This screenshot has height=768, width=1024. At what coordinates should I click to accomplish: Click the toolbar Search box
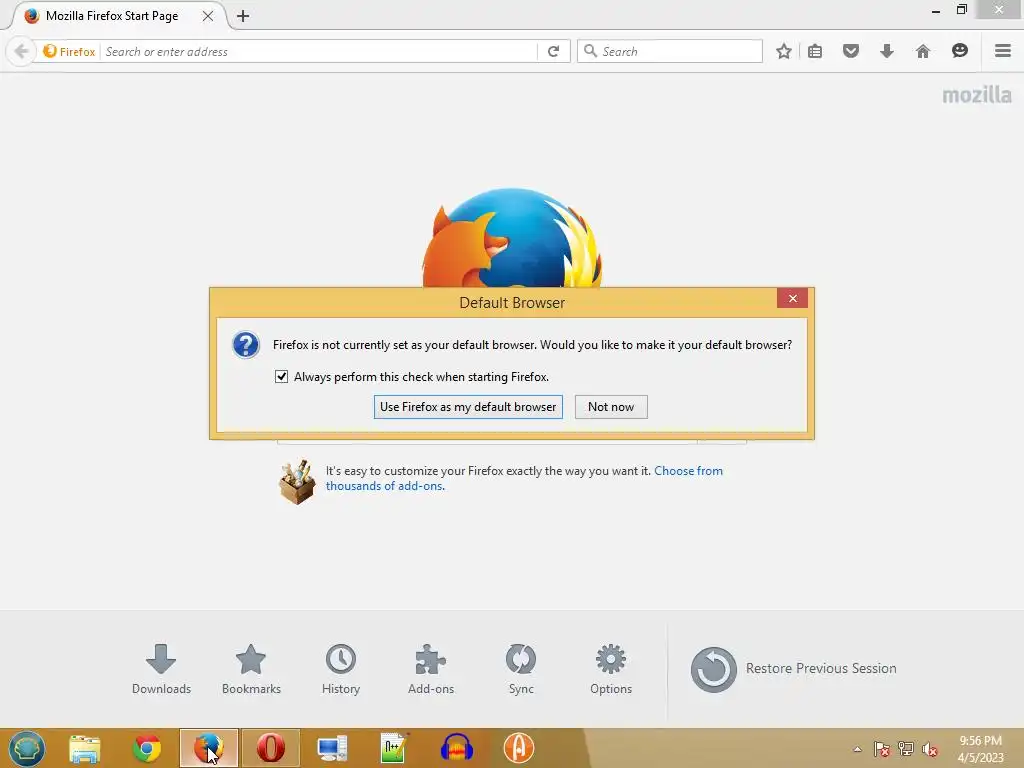[x=670, y=51]
